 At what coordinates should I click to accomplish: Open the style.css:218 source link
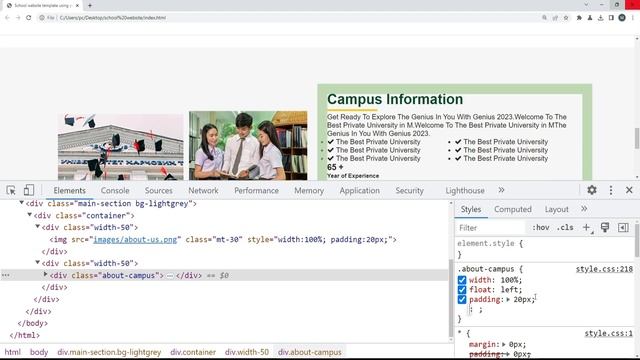coord(604,269)
